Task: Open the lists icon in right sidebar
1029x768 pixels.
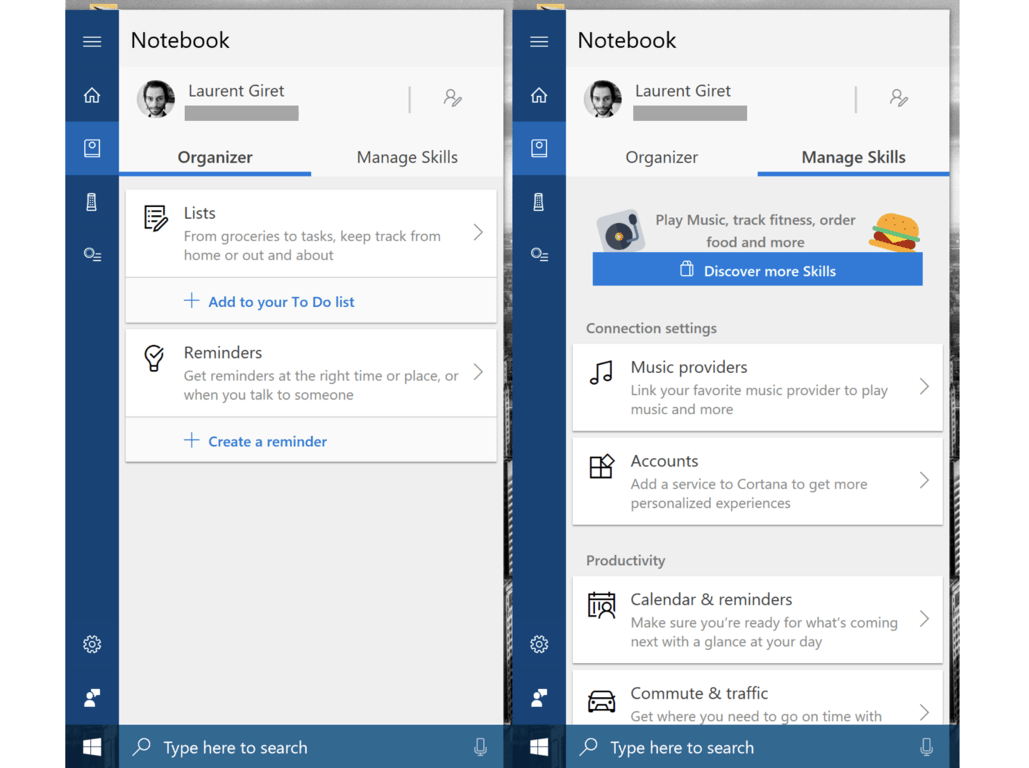Action: click(x=539, y=254)
